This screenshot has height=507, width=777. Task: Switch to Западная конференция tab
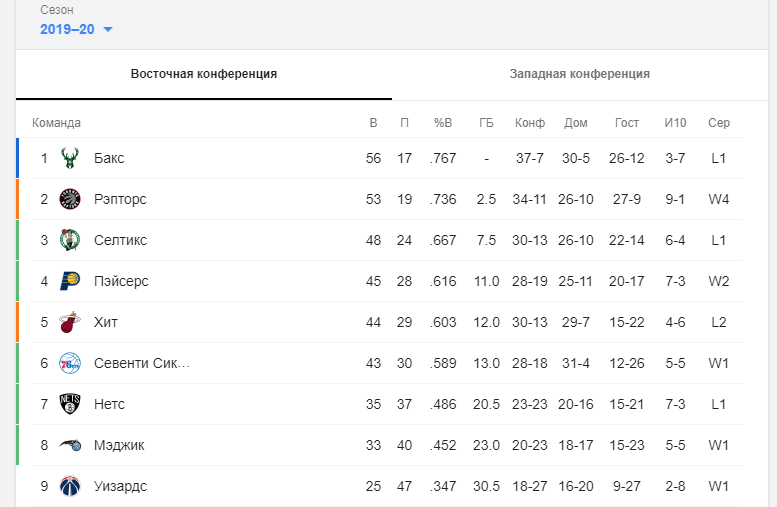point(580,74)
